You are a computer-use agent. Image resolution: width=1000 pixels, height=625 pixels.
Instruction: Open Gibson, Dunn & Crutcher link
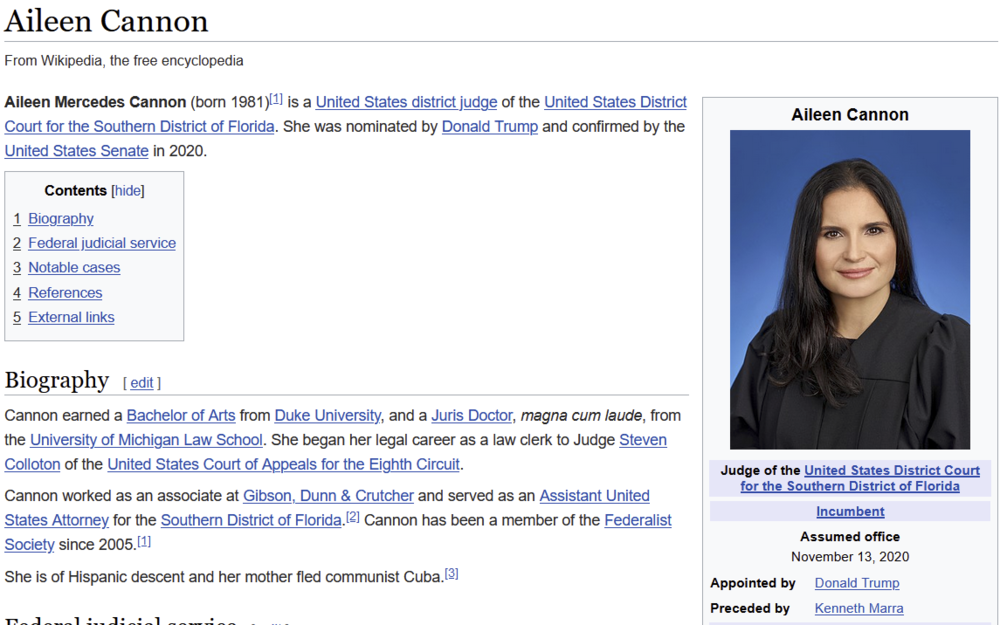(328, 496)
